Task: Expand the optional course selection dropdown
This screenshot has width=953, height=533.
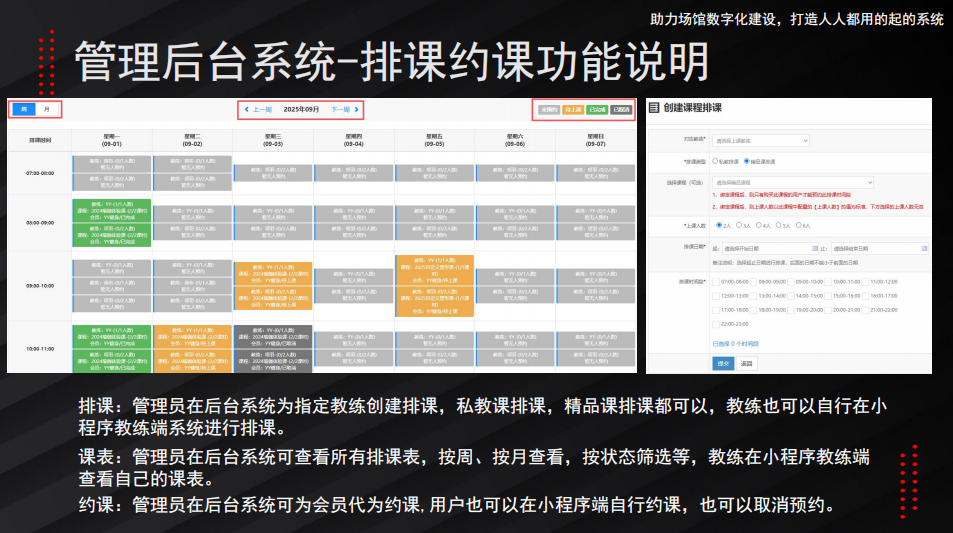Action: 793,182
